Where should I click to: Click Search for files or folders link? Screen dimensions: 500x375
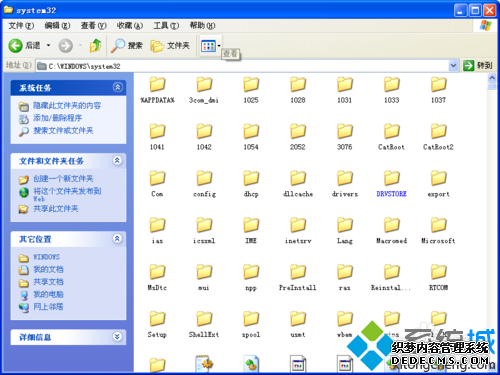[63, 130]
